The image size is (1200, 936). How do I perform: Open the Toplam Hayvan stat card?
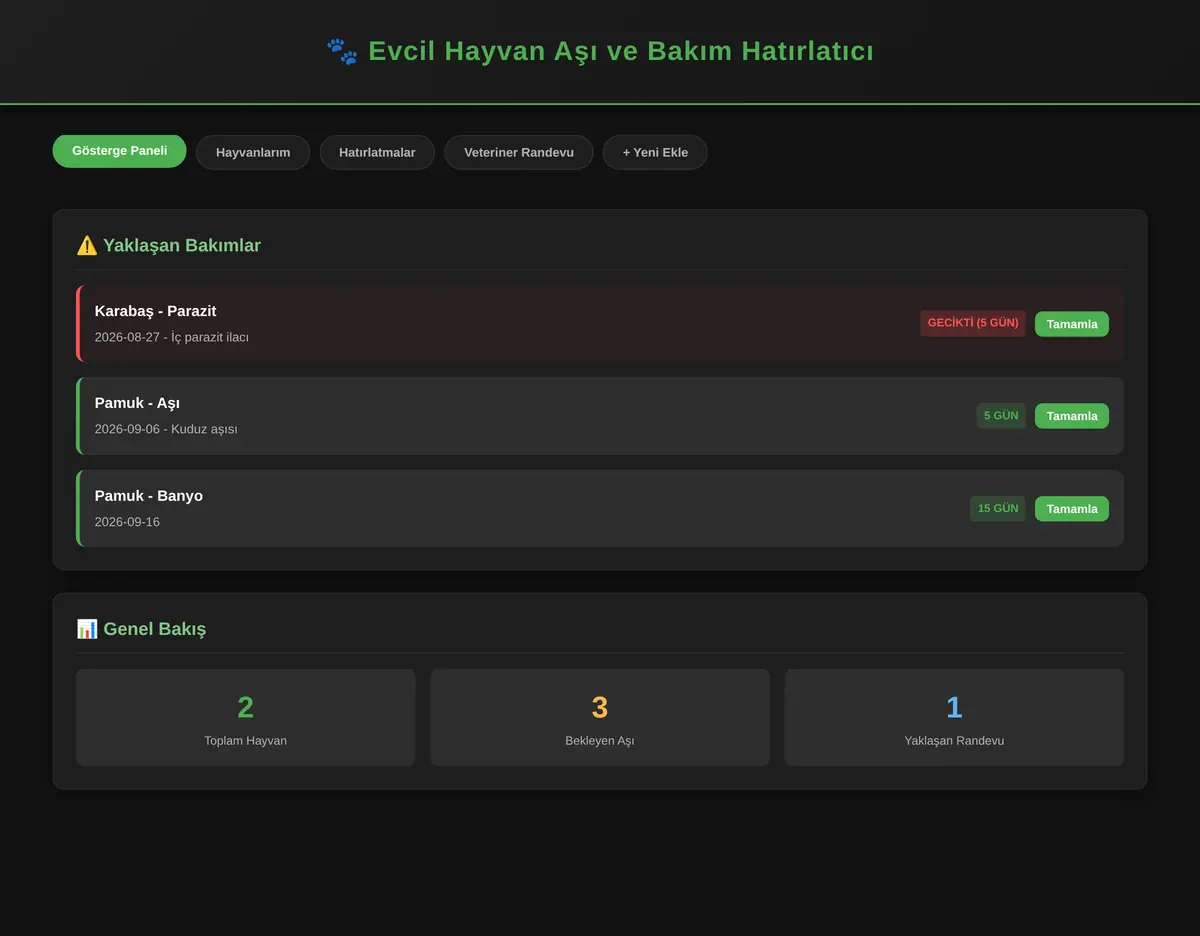[x=246, y=718]
